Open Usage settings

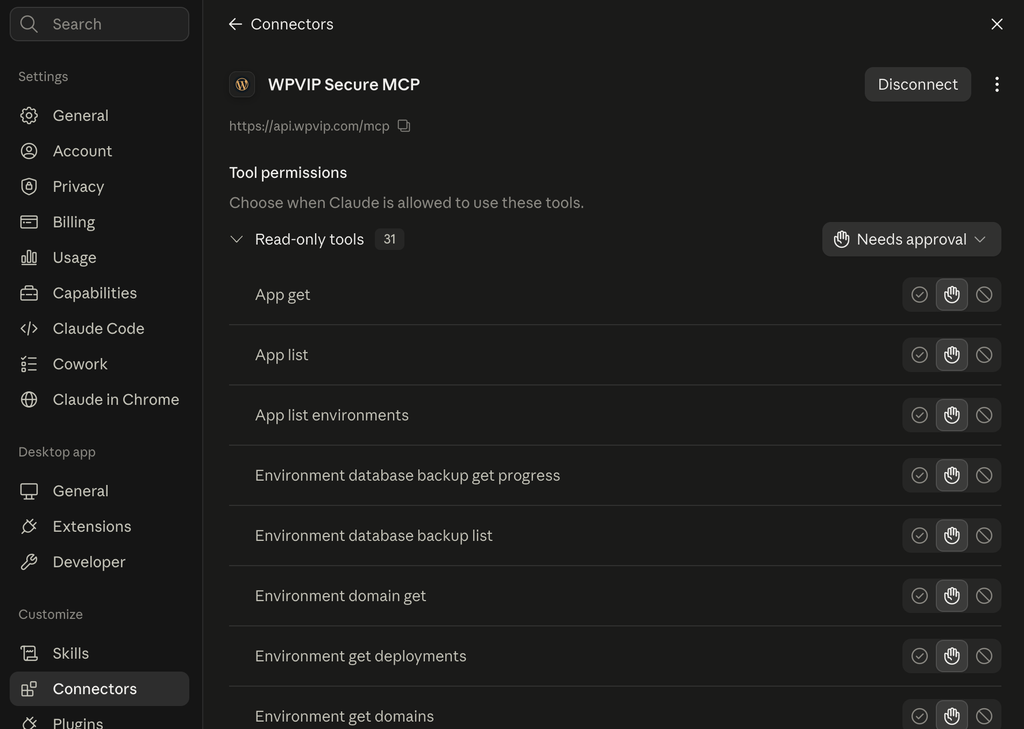coord(99,257)
